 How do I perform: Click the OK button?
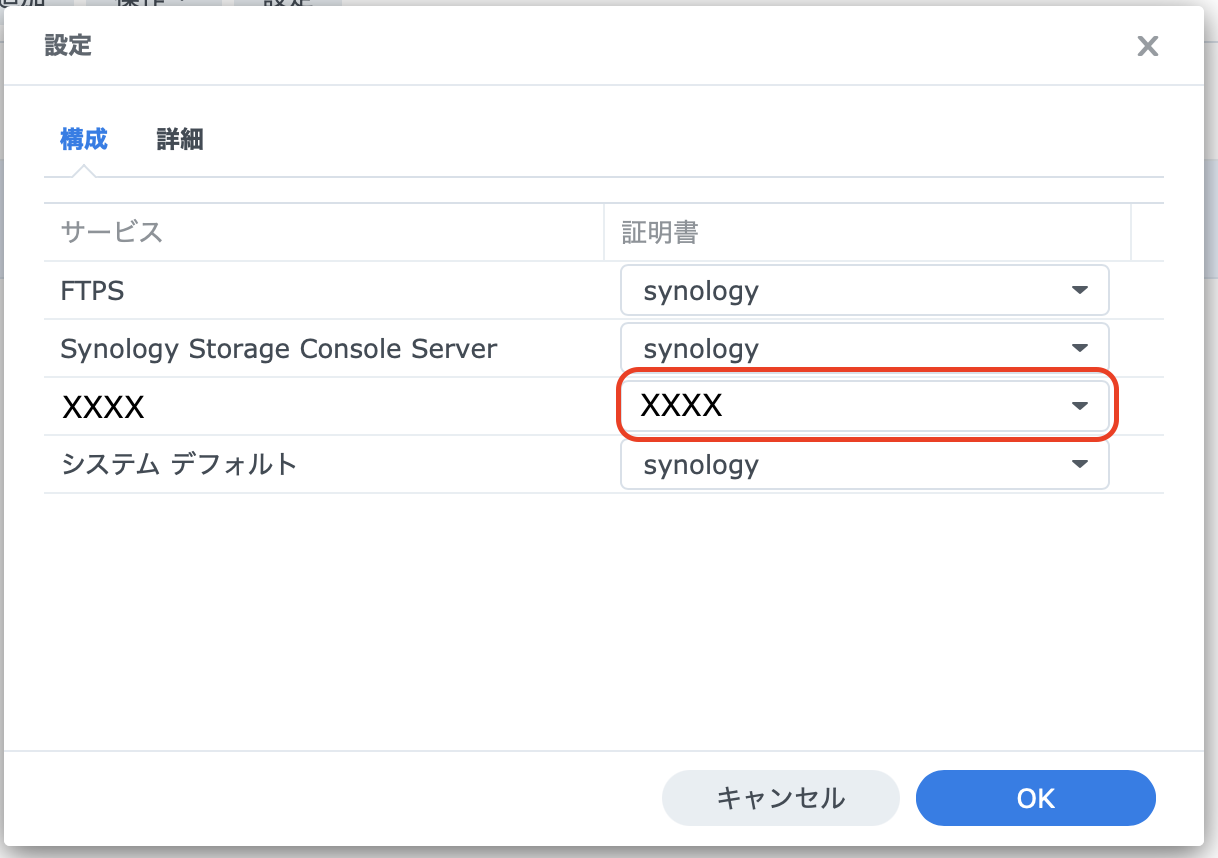click(1035, 798)
